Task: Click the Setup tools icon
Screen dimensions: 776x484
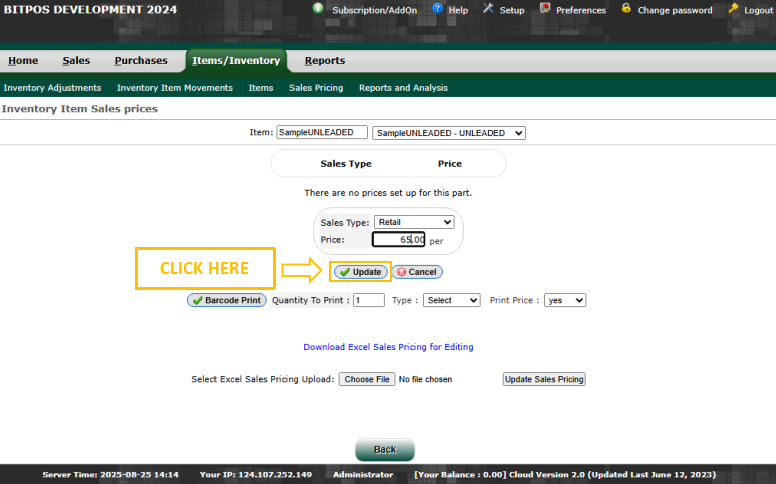Action: [488, 9]
